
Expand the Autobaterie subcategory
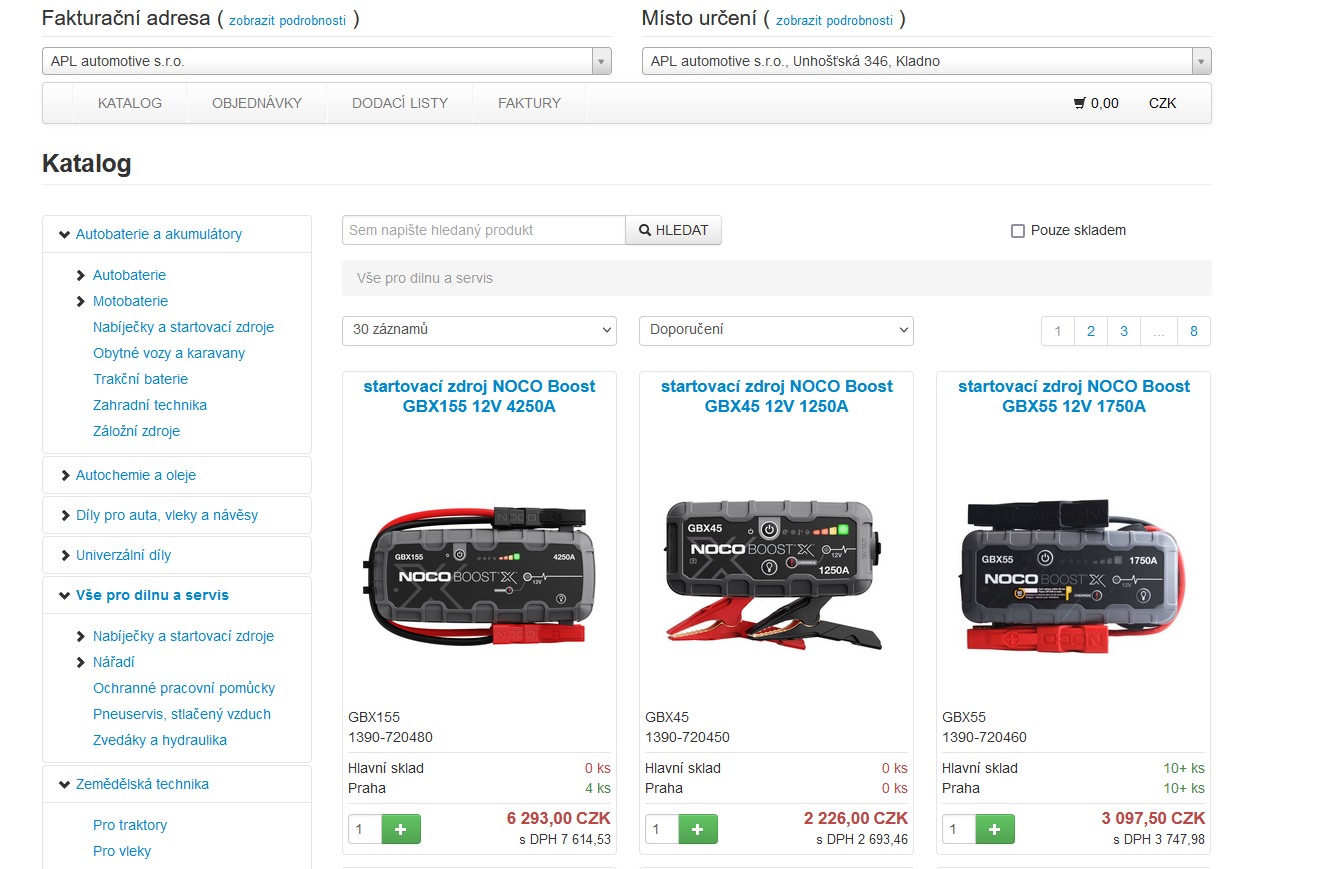82,275
